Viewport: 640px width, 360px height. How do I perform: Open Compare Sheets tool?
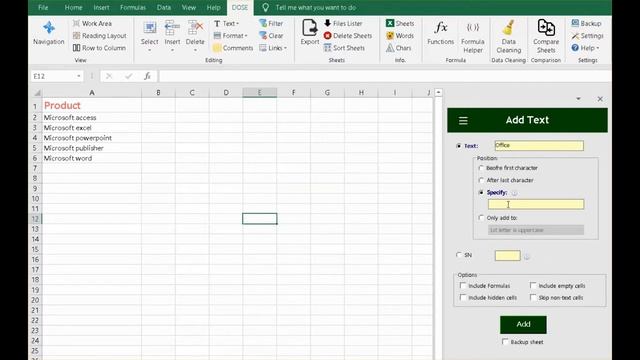[x=546, y=37]
